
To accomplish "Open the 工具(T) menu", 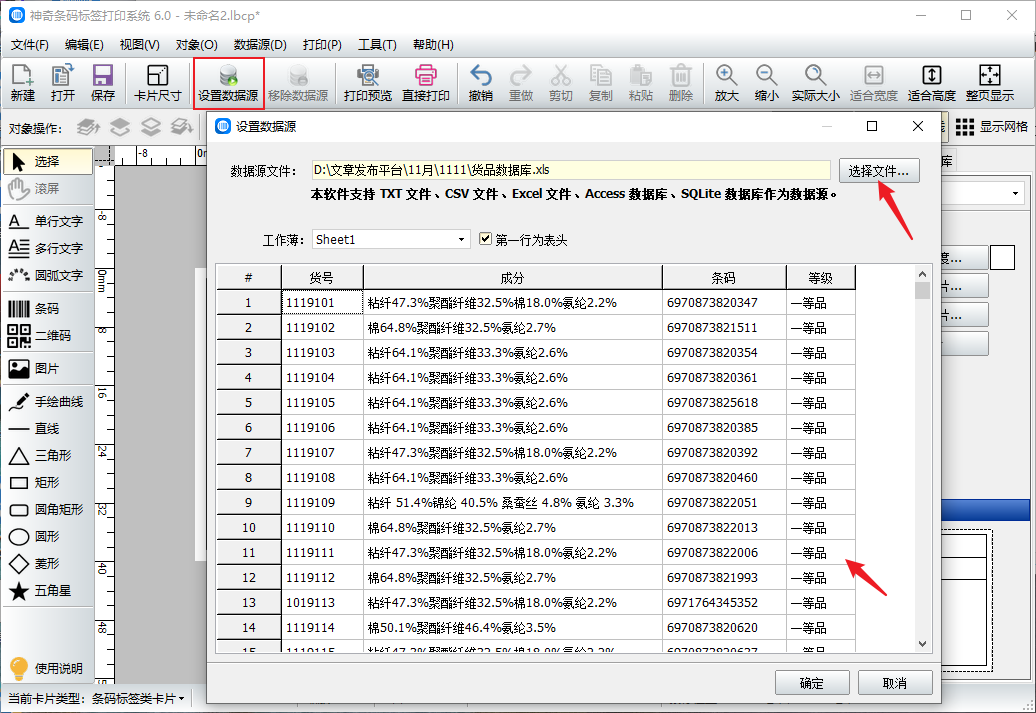I will coord(377,44).
